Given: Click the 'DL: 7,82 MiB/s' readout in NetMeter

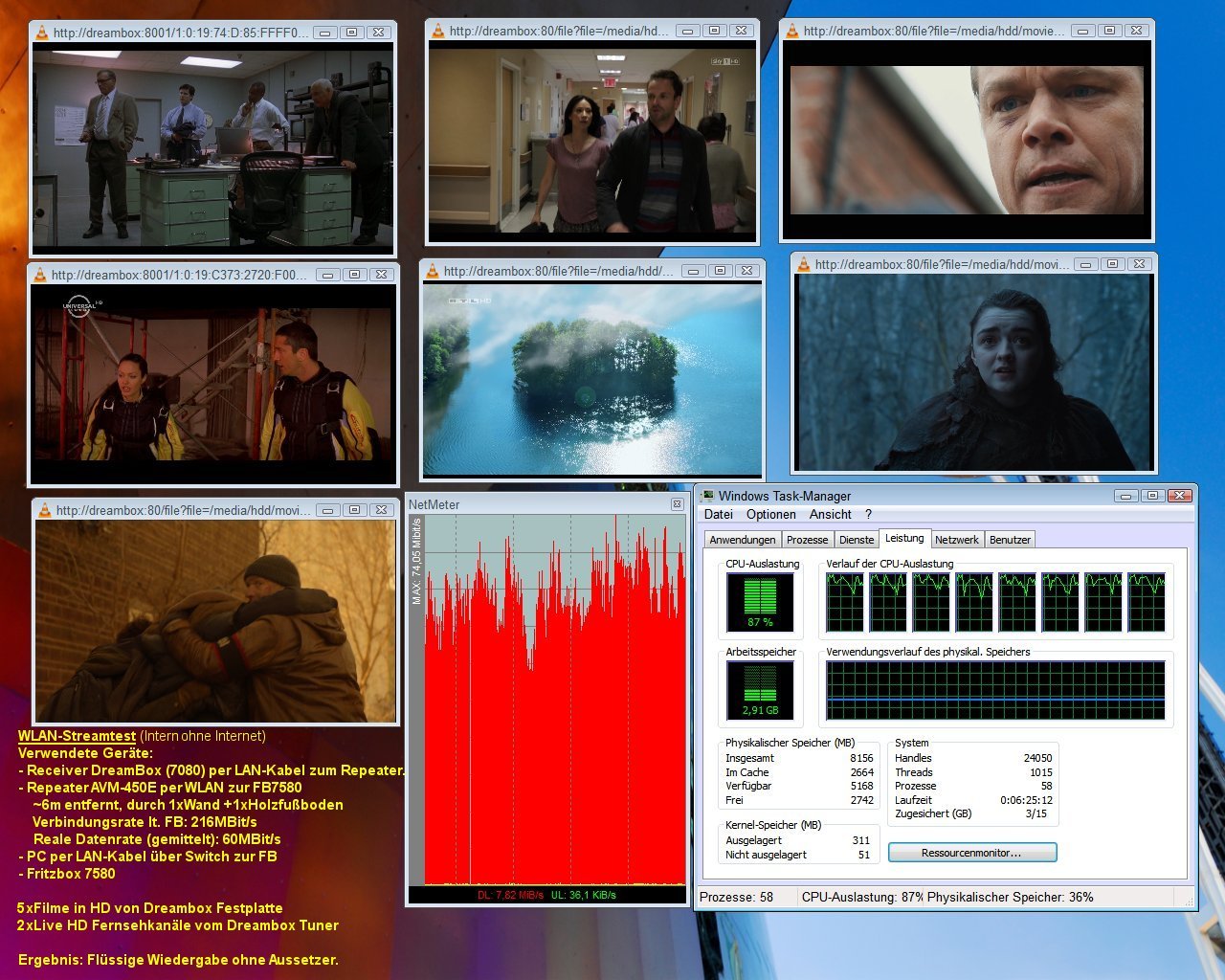Looking at the screenshot, I should coord(510,895).
